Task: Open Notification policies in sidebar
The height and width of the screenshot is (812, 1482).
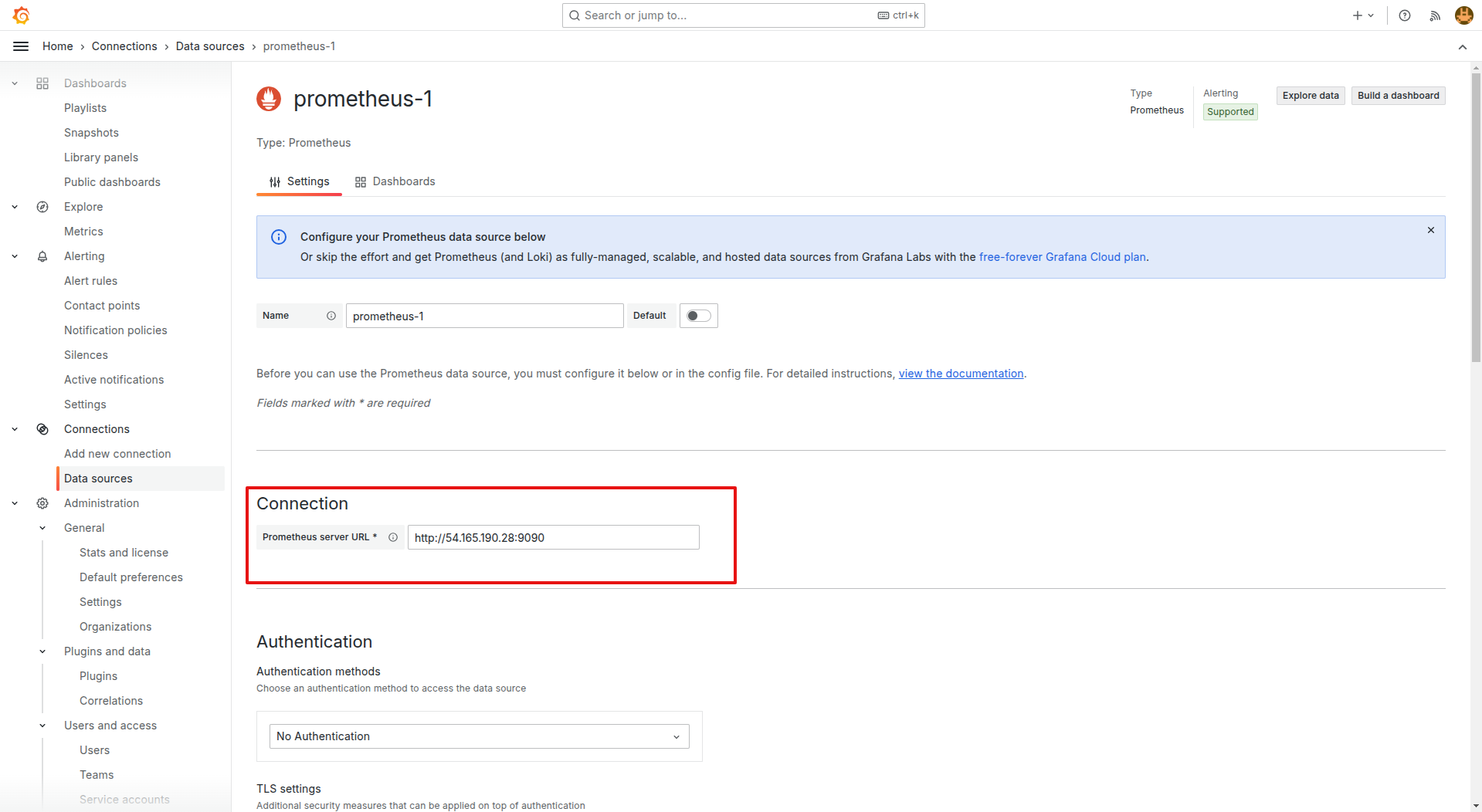Action: point(115,330)
